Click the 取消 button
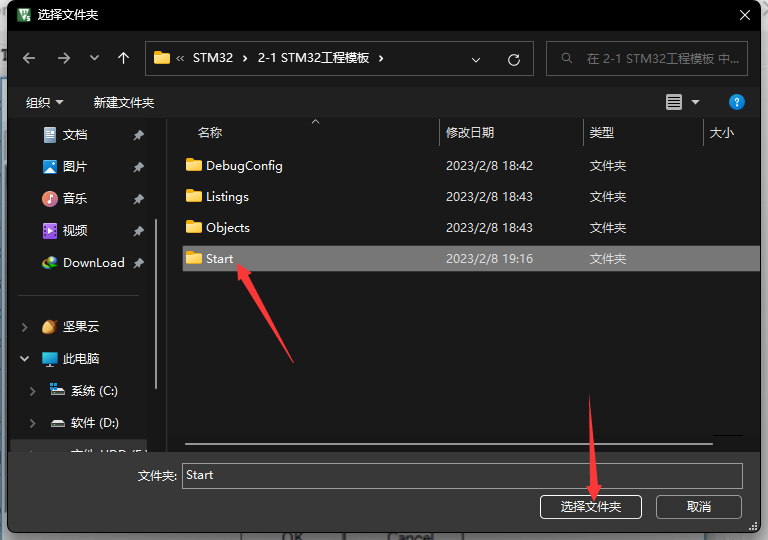 (x=699, y=507)
